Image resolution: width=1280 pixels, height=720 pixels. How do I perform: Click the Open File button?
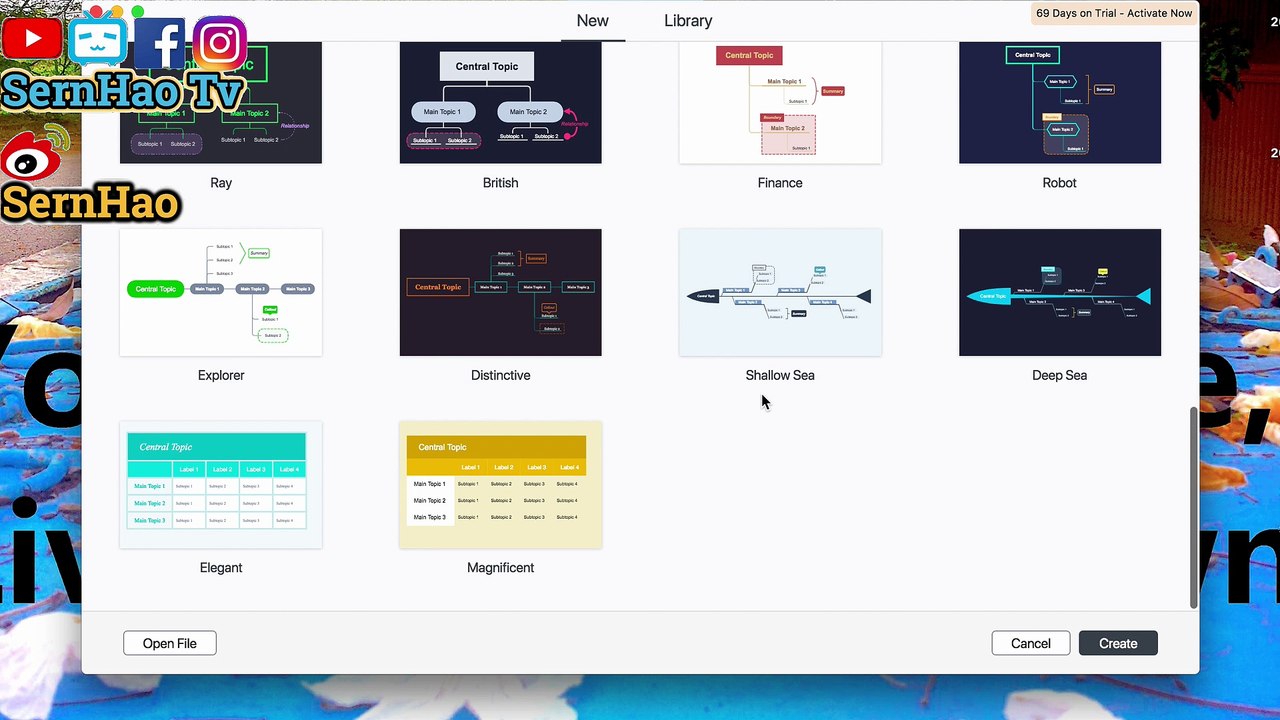pyautogui.click(x=170, y=643)
